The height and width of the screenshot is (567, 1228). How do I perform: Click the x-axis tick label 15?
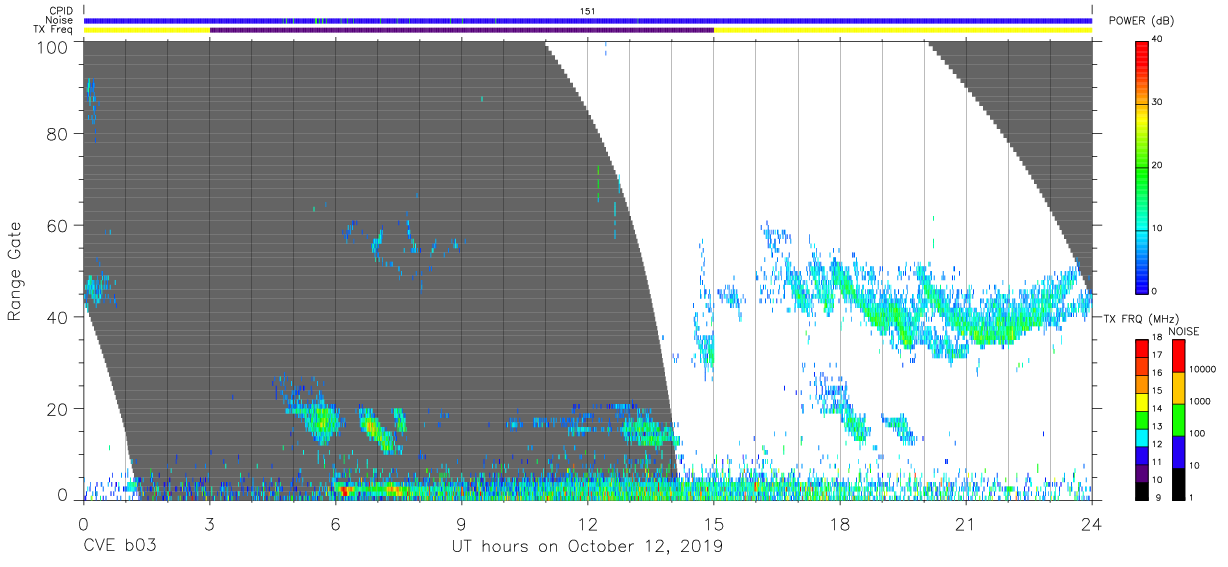(714, 523)
